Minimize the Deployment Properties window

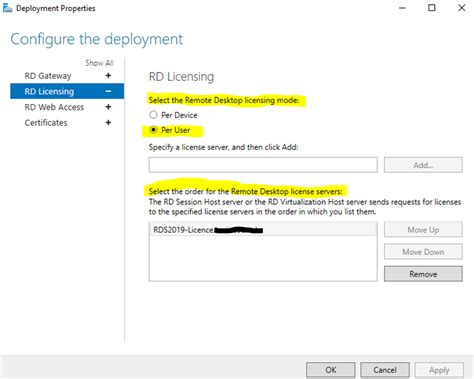(402, 8)
